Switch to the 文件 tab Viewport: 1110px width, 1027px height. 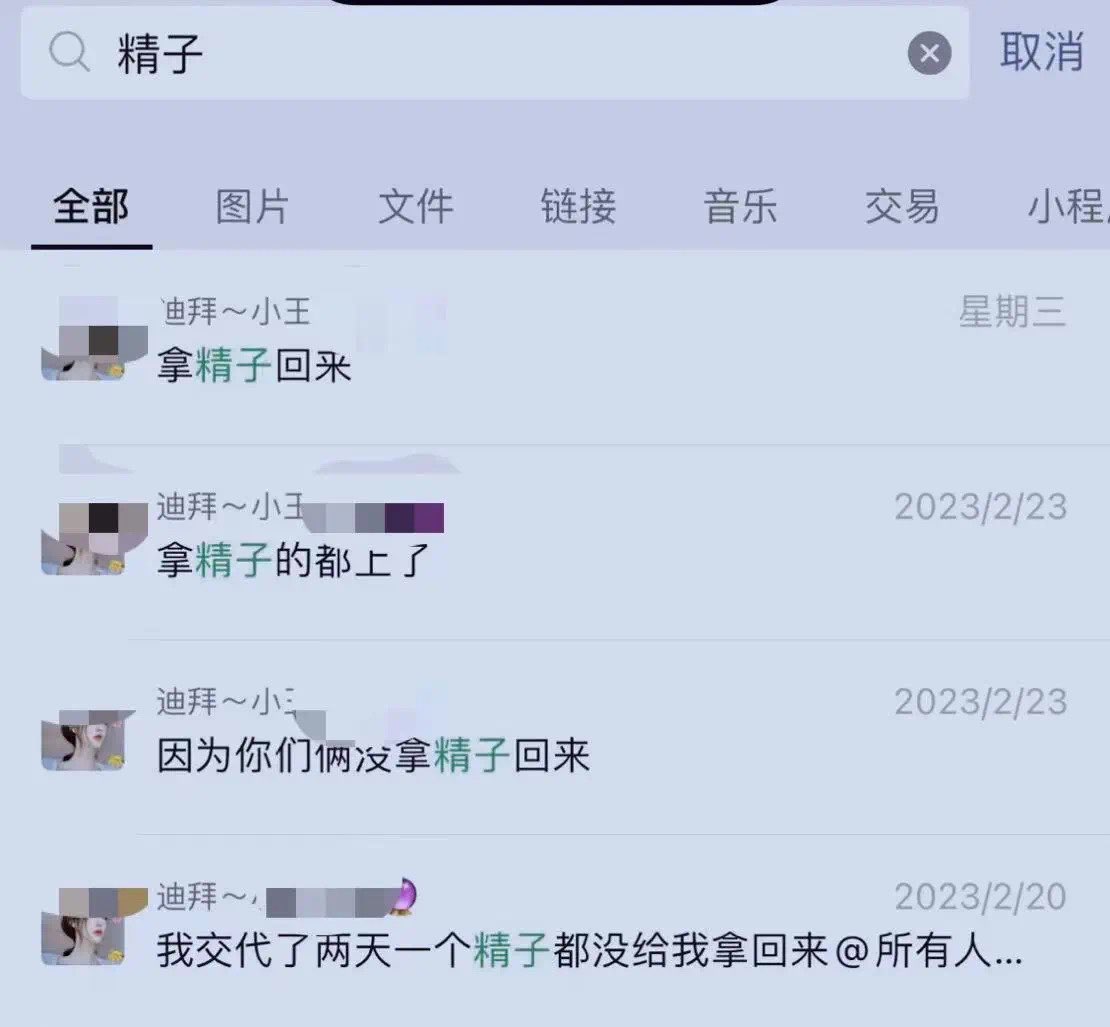[416, 207]
